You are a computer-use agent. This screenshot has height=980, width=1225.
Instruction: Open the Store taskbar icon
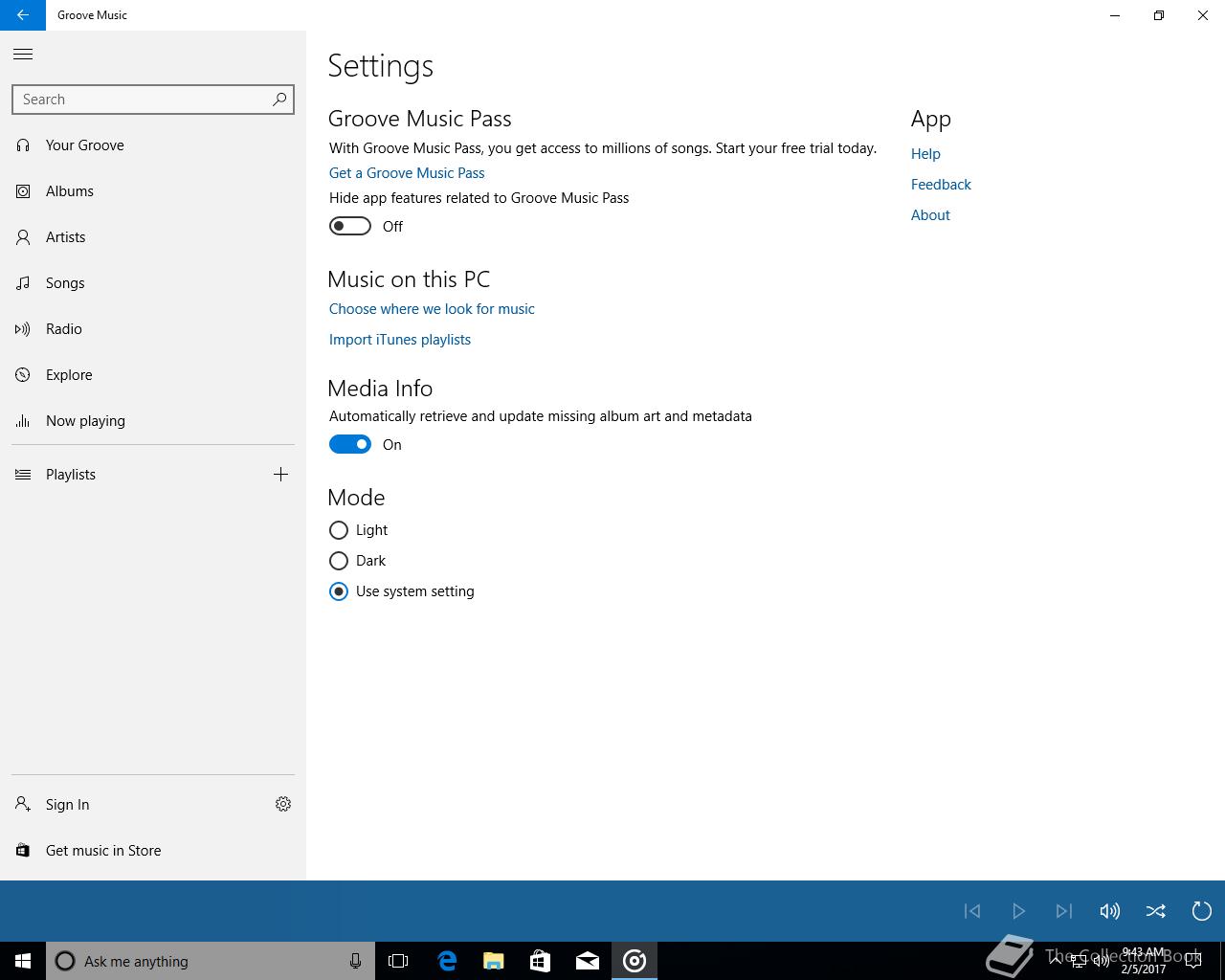tap(541, 961)
